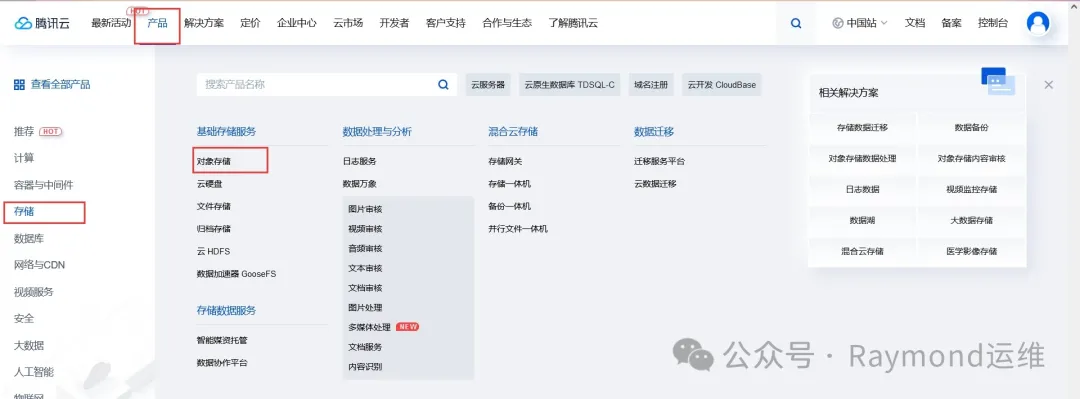The image size is (1080, 399).
Task: Open the 云硬盘 product link
Action: point(209,184)
